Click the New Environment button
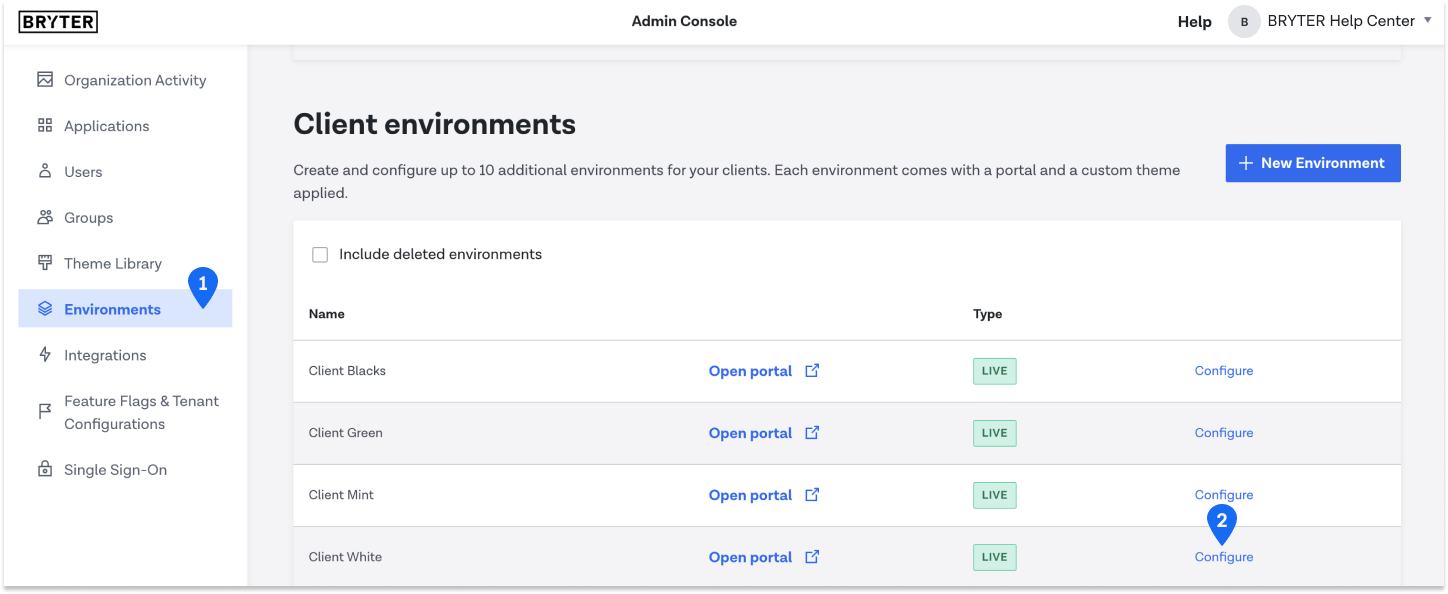Viewport: 1448px width, 594px height. 1312,162
